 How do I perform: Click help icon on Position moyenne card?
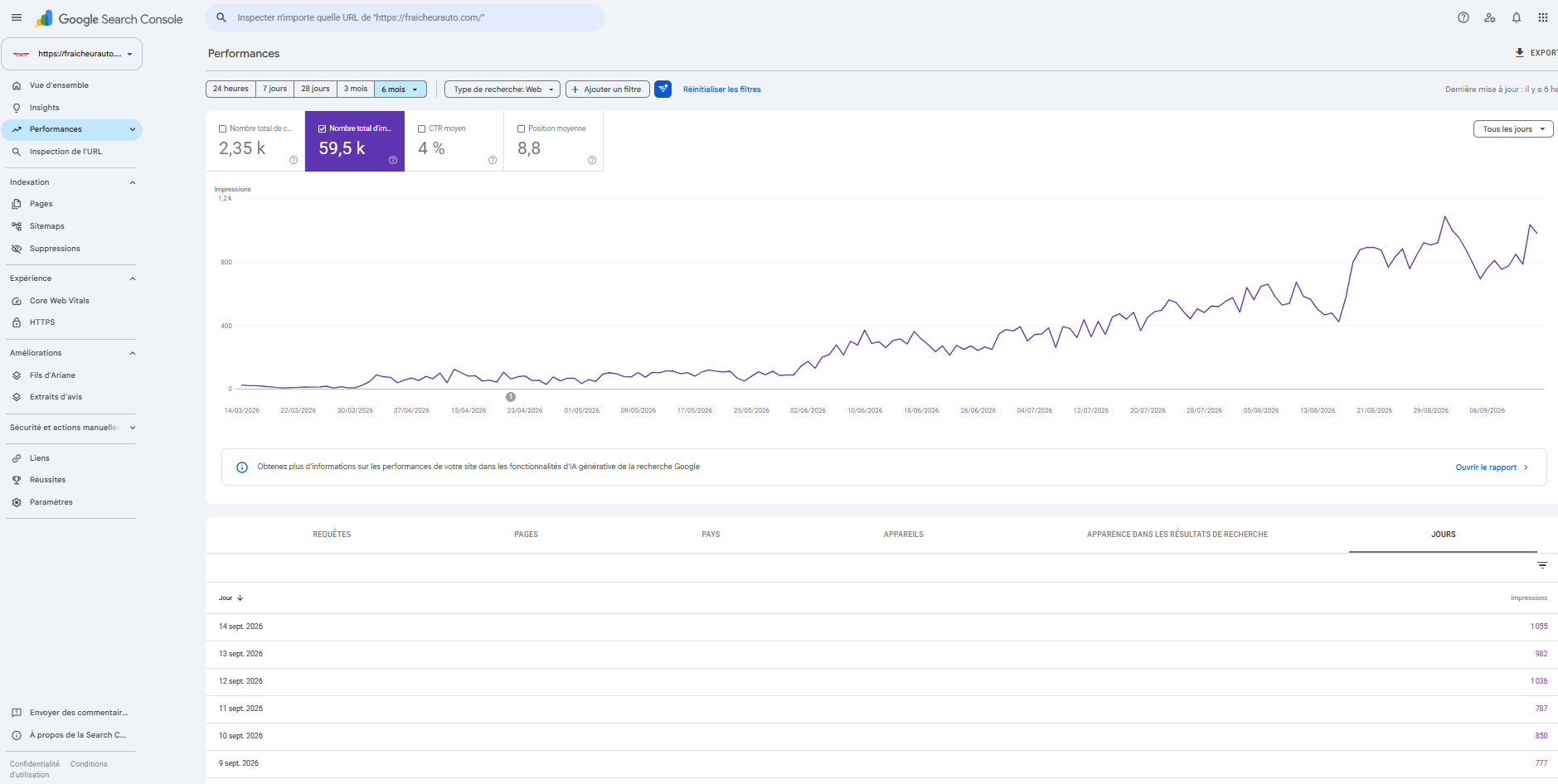coord(592,160)
